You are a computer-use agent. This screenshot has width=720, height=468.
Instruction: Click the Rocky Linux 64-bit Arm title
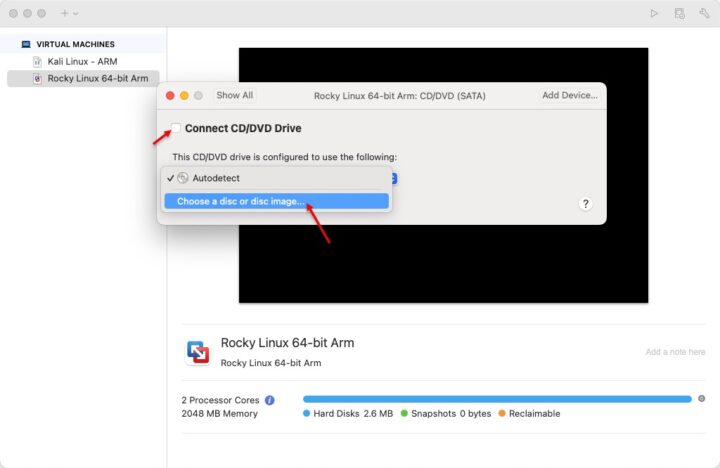pos(287,343)
